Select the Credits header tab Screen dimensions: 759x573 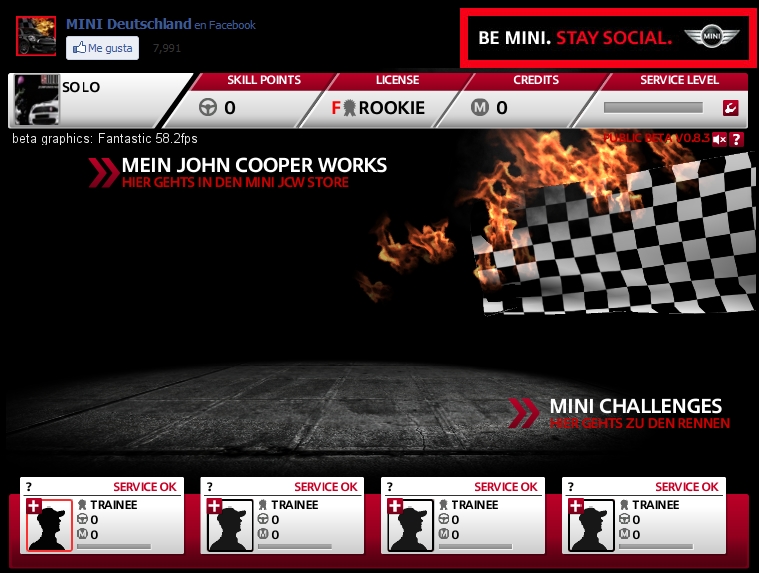[x=536, y=80]
